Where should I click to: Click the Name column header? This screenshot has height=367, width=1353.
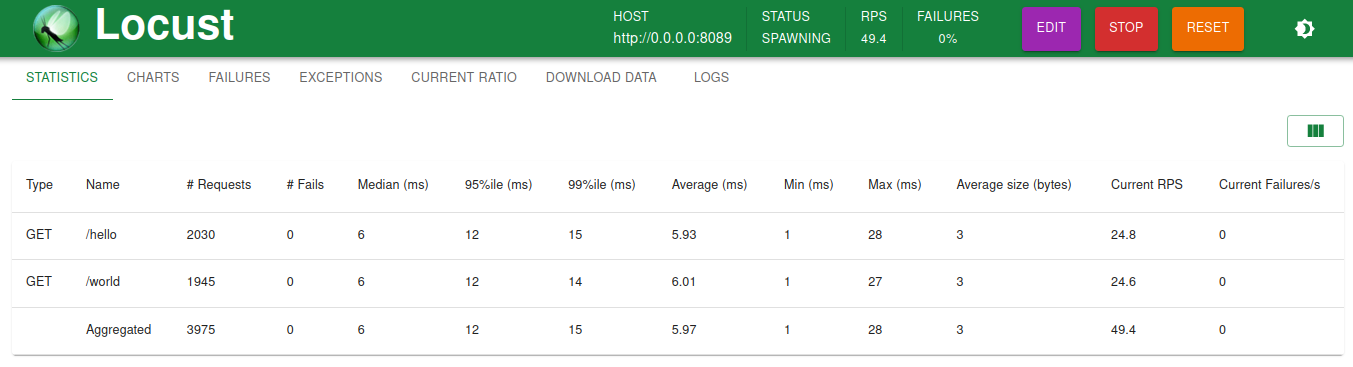pyautogui.click(x=102, y=185)
